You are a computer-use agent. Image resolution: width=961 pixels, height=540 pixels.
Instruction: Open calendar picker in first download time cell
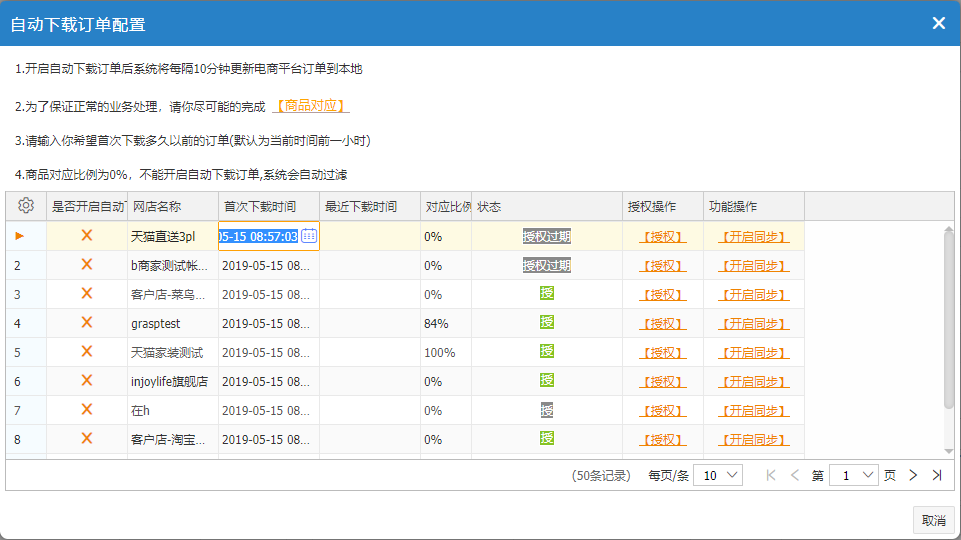point(309,236)
